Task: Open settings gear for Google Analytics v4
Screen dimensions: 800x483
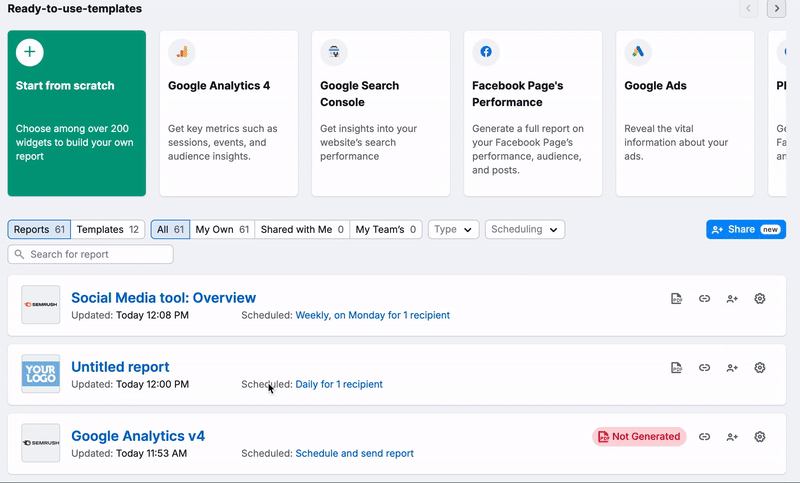Action: click(x=760, y=437)
